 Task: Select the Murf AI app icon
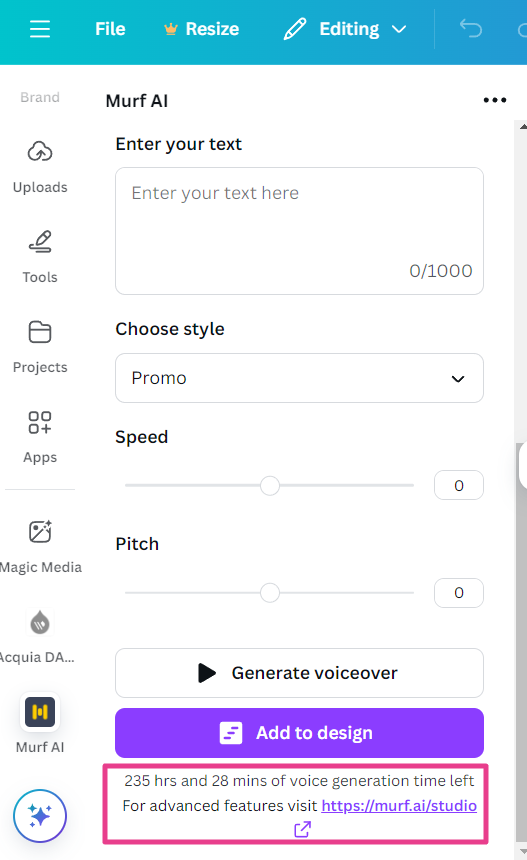[40, 712]
